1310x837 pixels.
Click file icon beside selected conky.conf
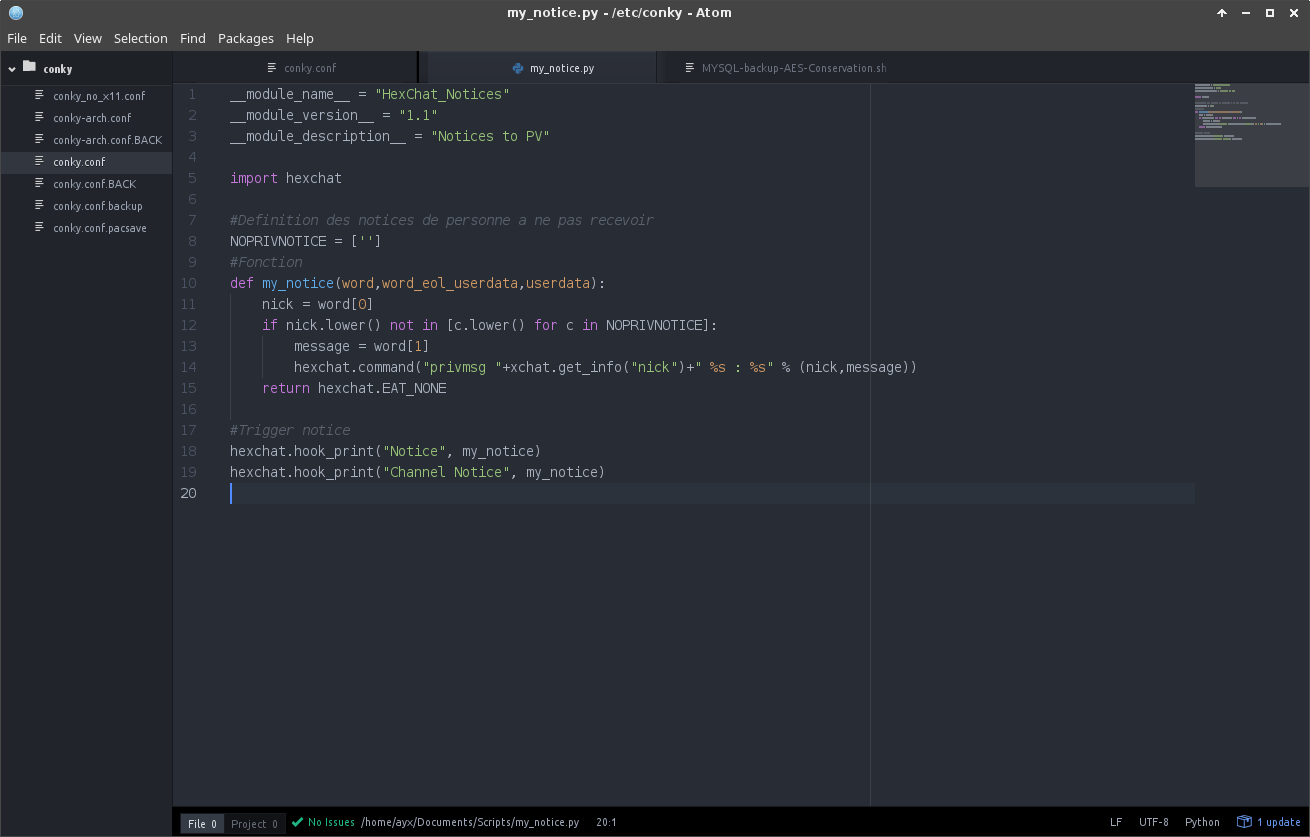[x=40, y=161]
